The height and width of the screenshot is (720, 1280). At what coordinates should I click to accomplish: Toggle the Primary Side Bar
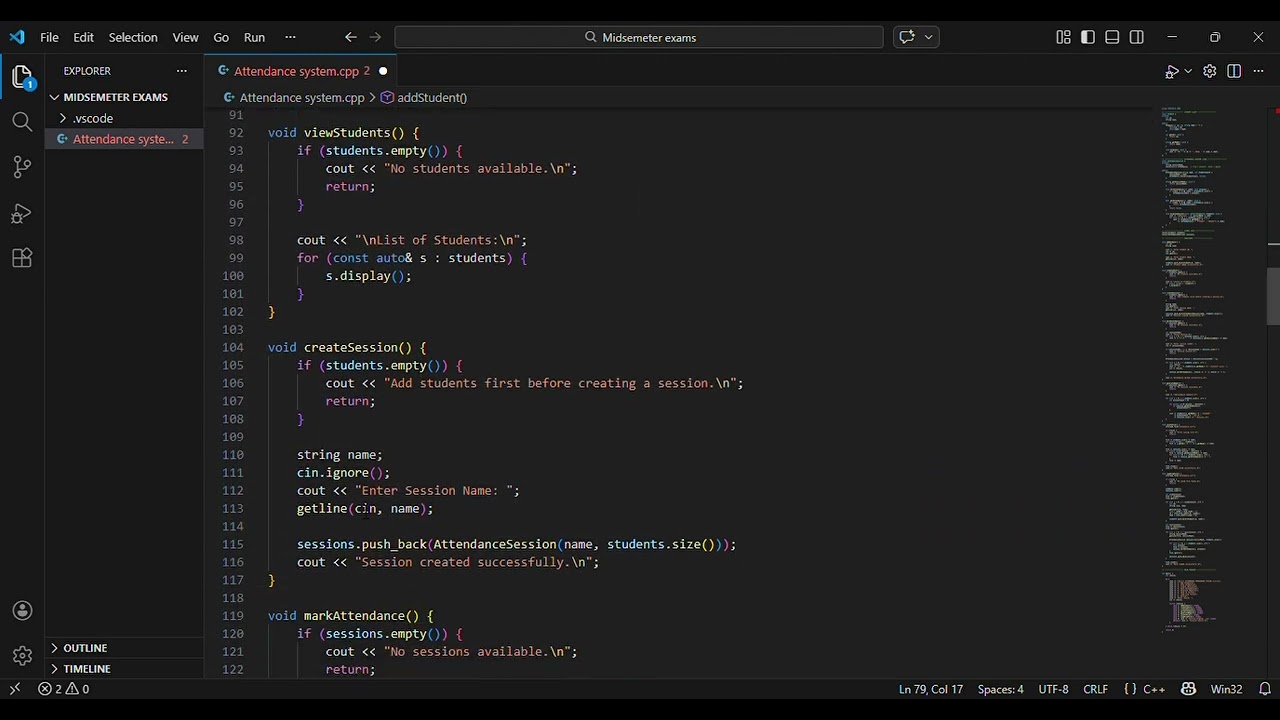coord(1087,37)
